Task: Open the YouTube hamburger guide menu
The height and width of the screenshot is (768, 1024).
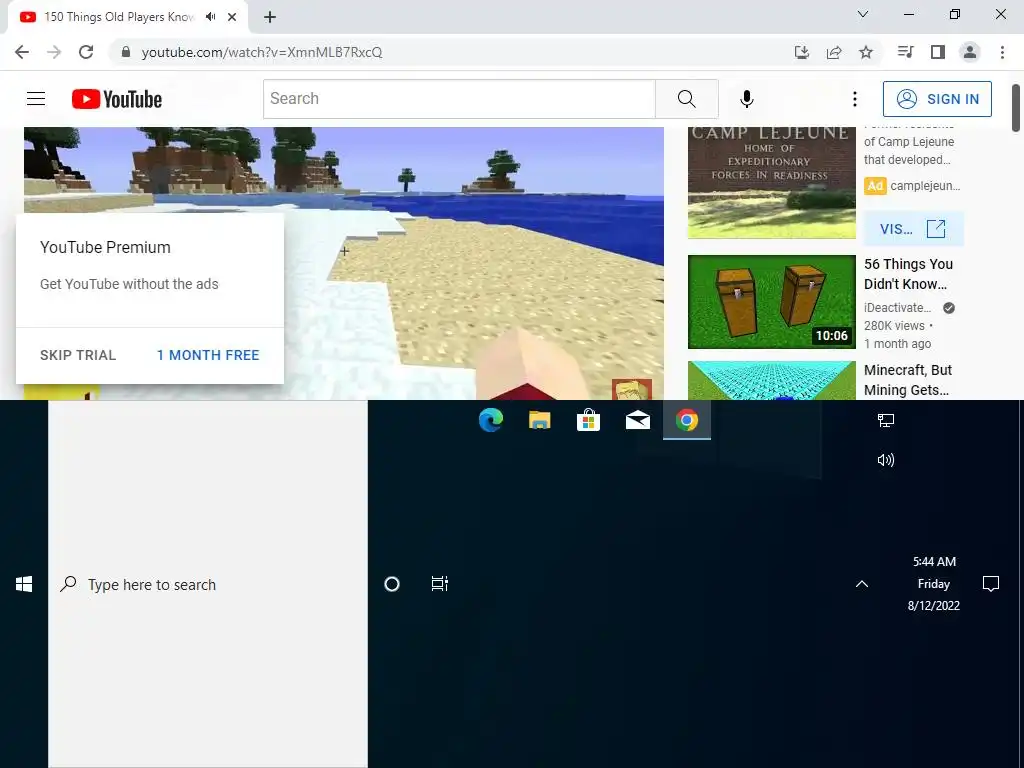Action: tap(36, 99)
